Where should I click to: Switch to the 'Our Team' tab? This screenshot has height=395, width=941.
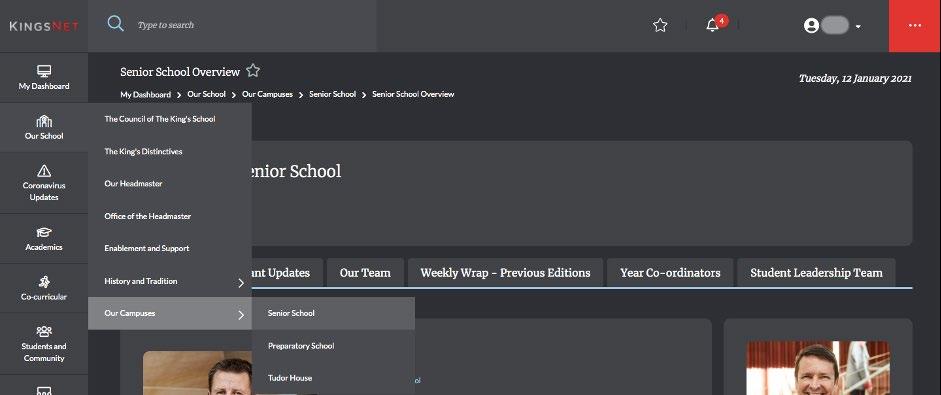coord(365,273)
